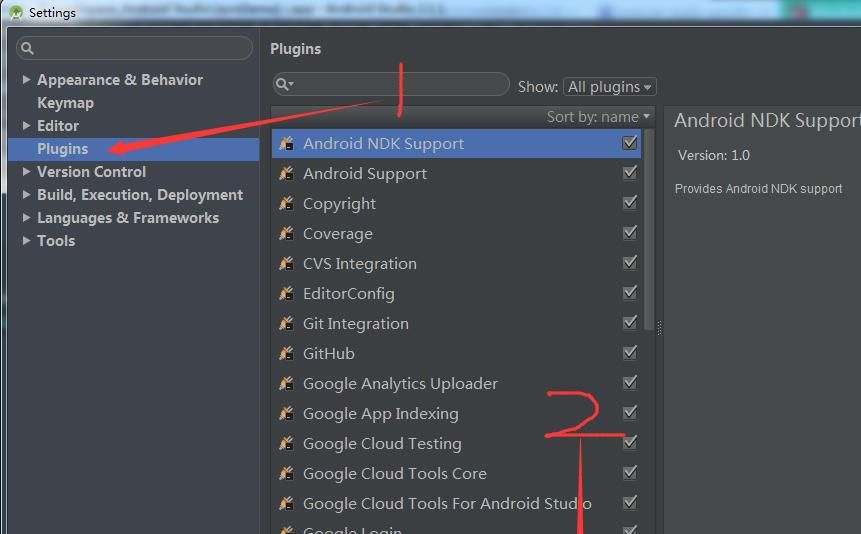Click the Android NDK Support plugin icon
The image size is (861, 534).
pyautogui.click(x=286, y=143)
